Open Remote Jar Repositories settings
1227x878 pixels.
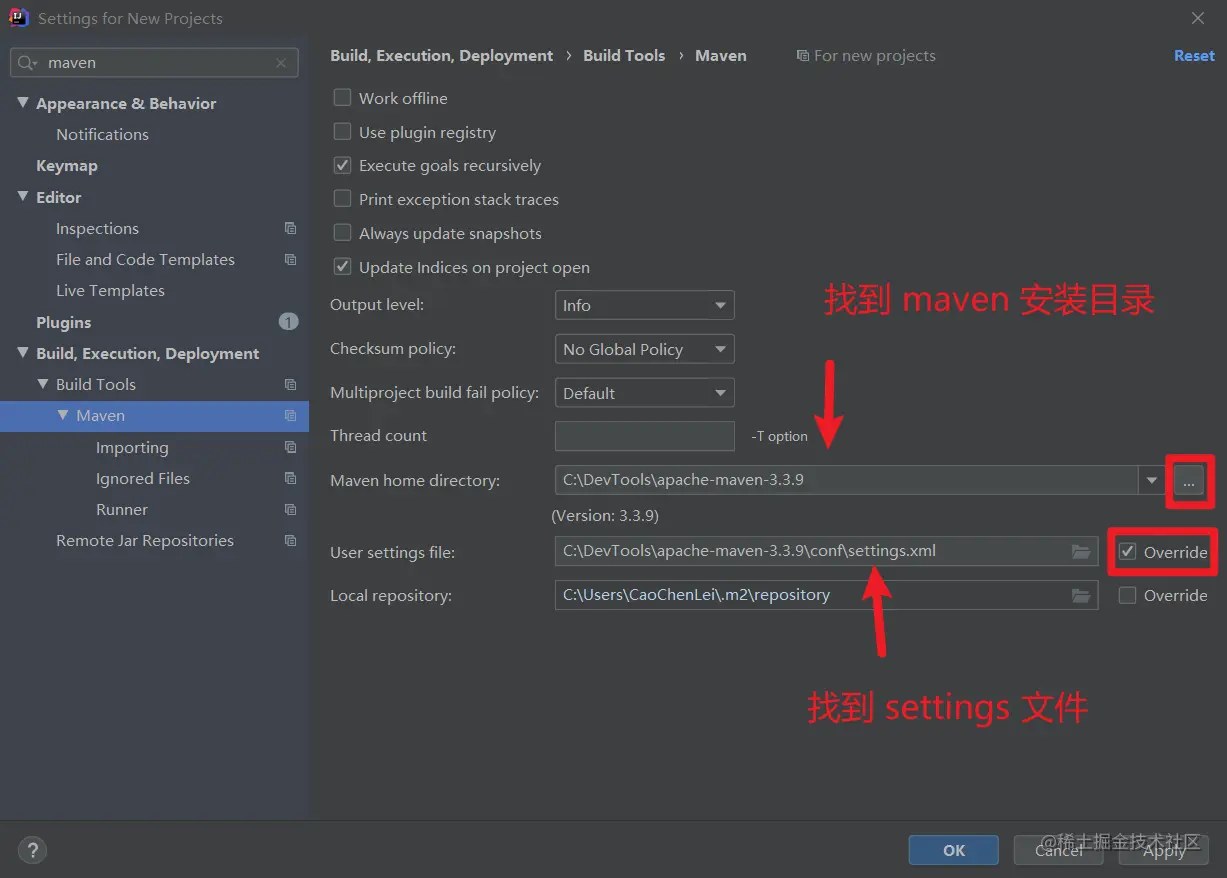[x=145, y=540]
